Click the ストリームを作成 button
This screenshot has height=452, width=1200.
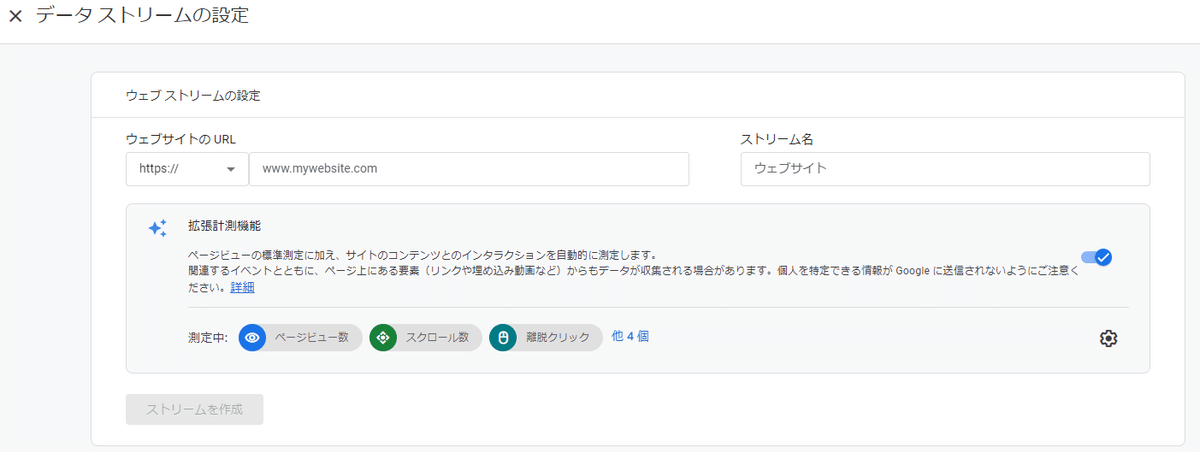[x=194, y=409]
